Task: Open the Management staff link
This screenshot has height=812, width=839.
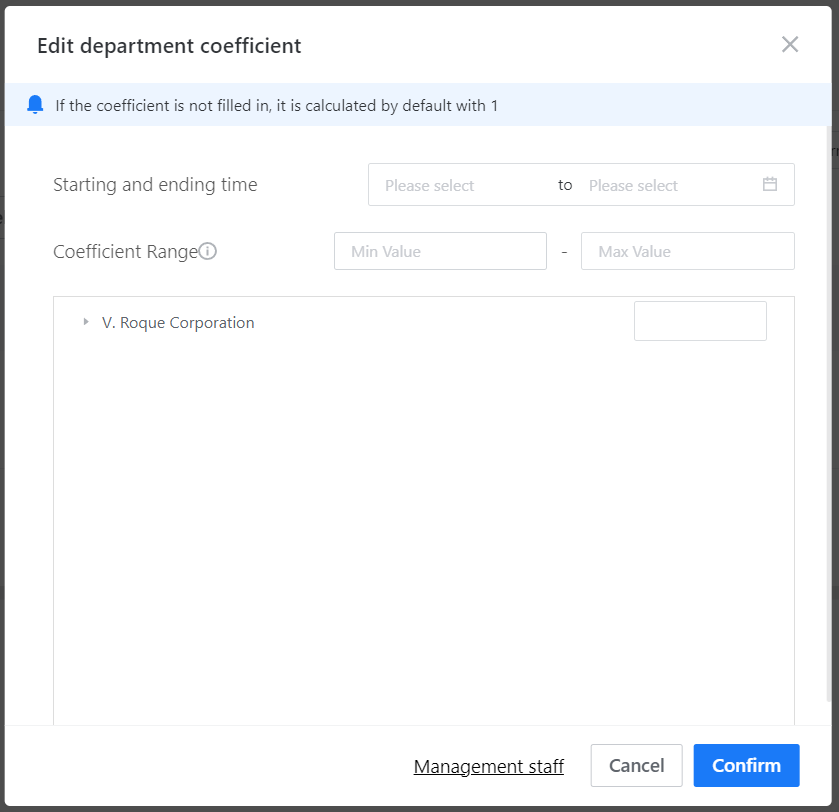Action: click(489, 766)
